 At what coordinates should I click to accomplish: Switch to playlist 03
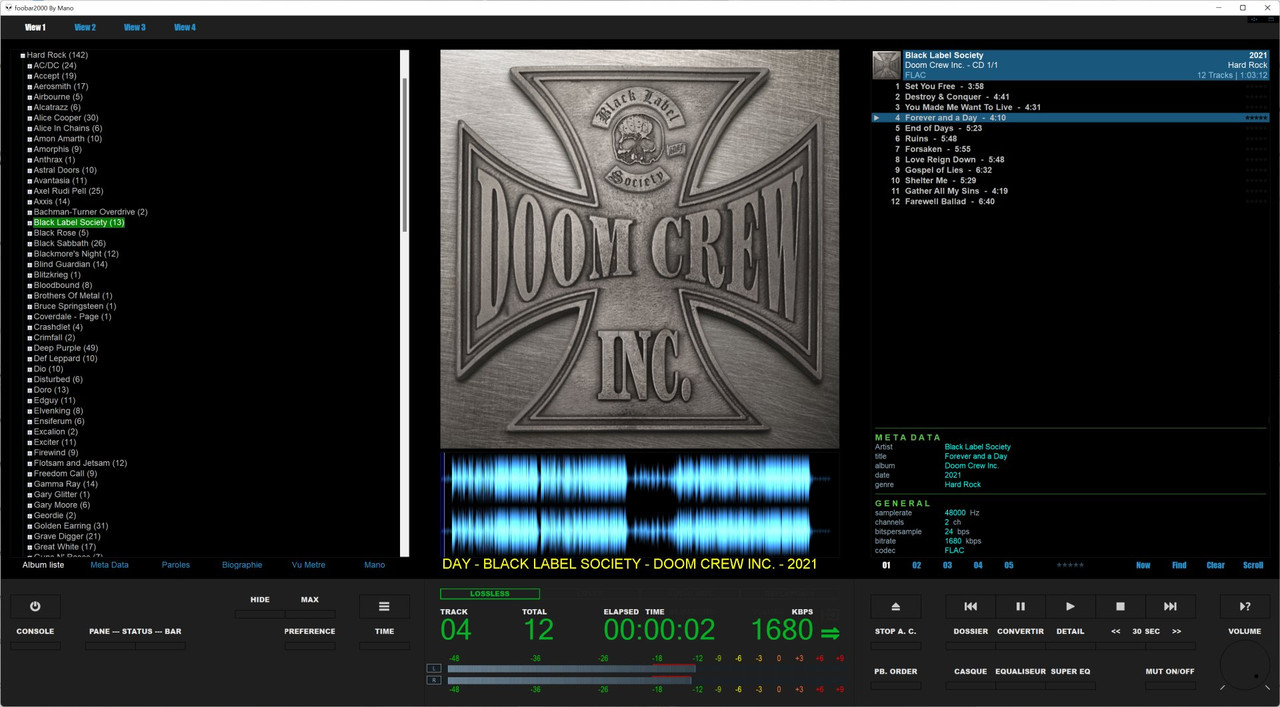[947, 565]
